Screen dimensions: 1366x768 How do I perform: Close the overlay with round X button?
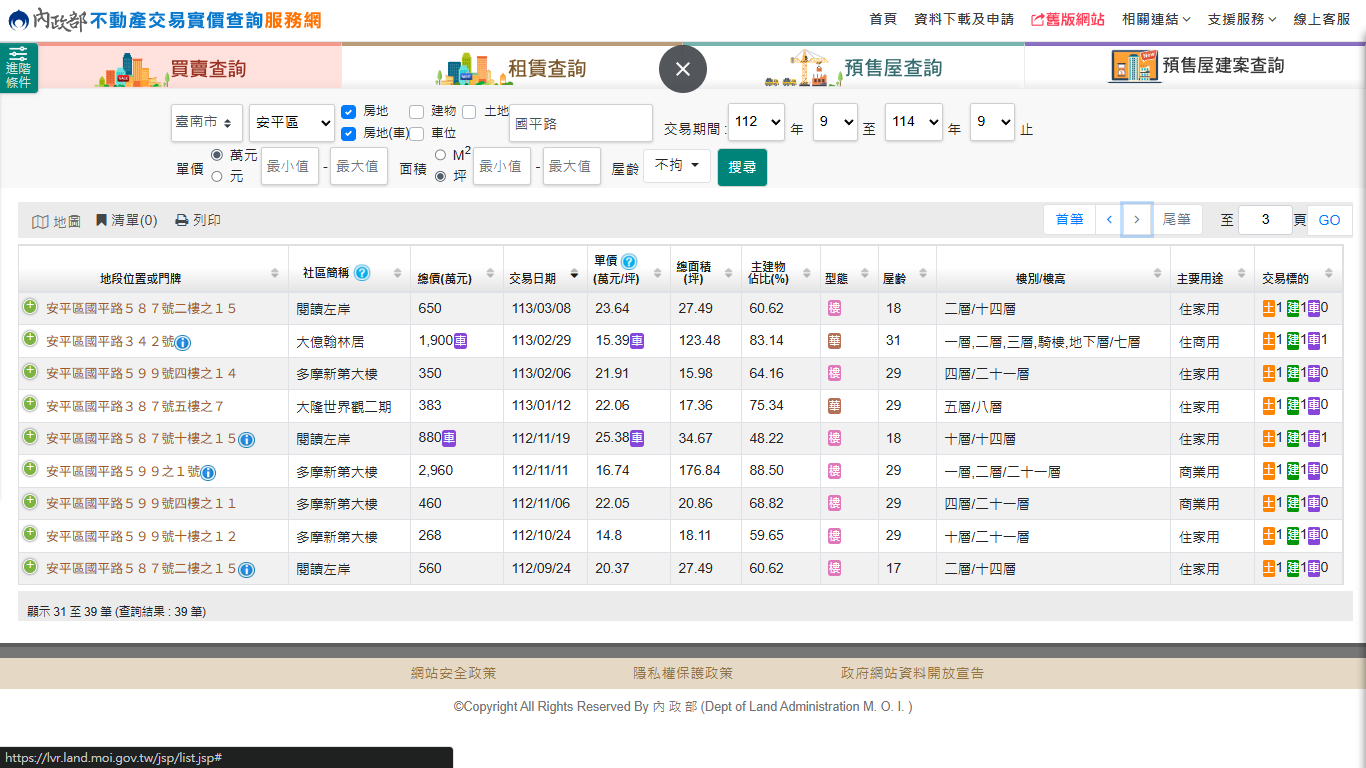click(683, 69)
